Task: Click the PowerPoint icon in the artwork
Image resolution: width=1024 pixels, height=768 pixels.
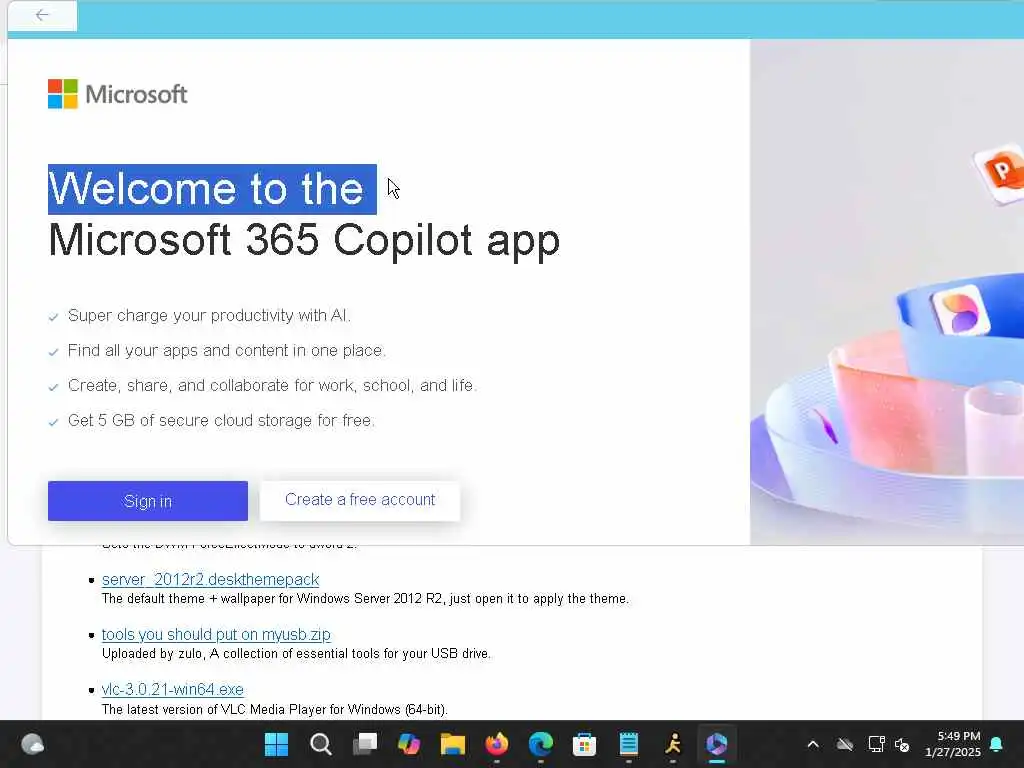Action: point(1000,172)
